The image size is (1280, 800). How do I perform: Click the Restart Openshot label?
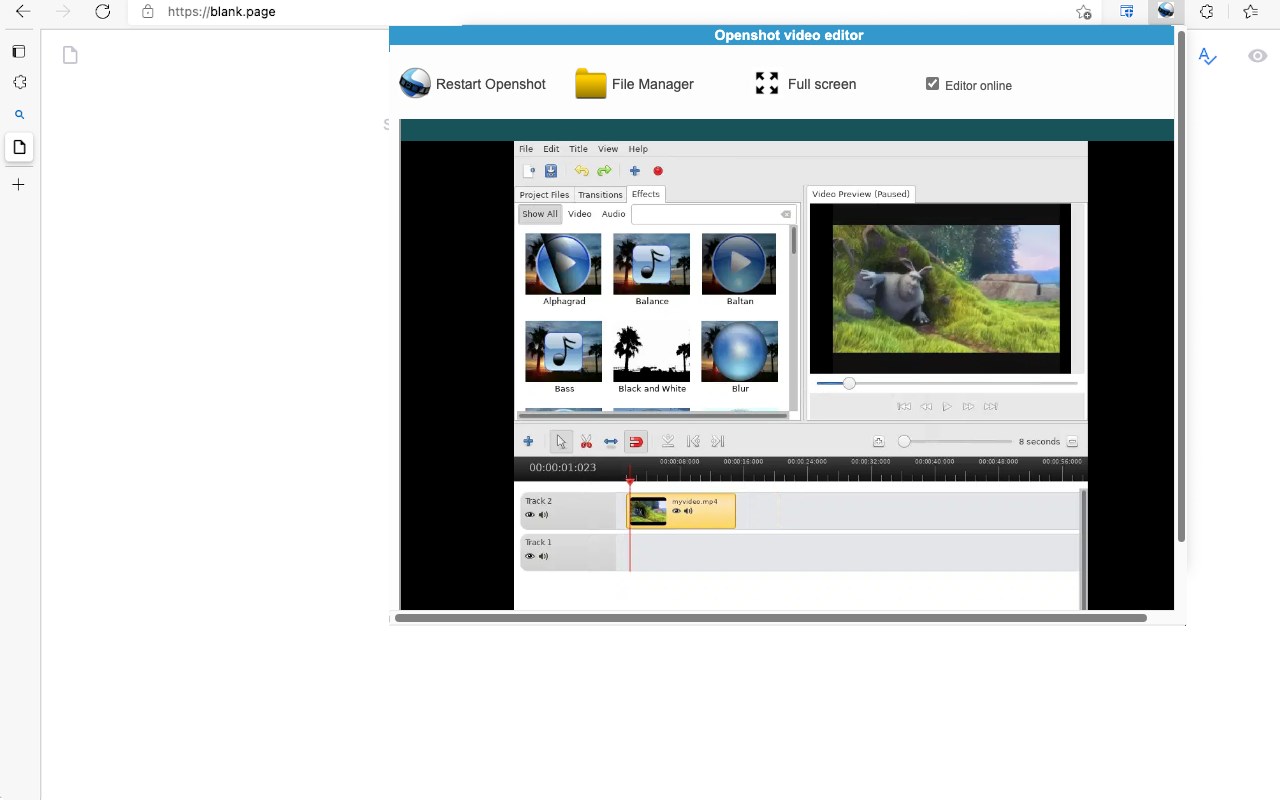[x=491, y=84]
